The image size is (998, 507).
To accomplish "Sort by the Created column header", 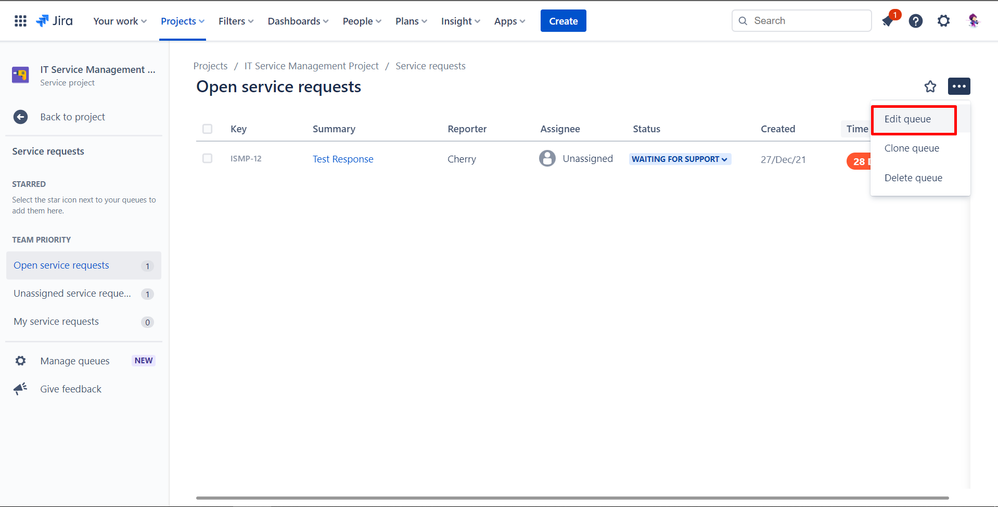I will [x=778, y=129].
